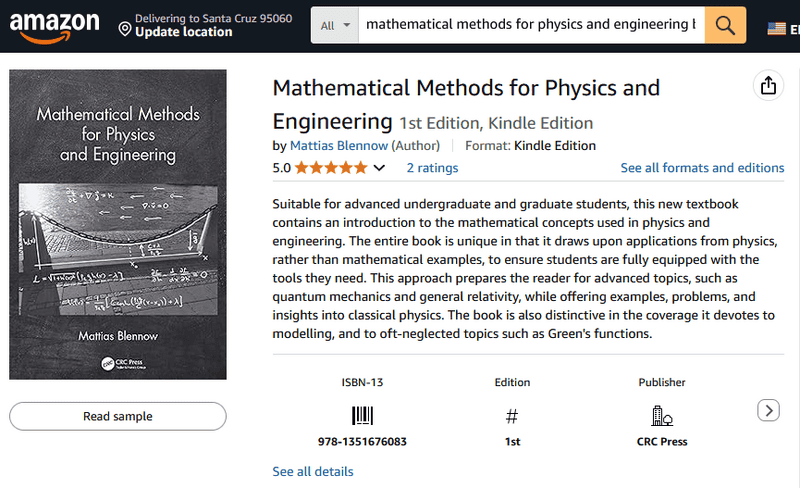The height and width of the screenshot is (488, 800).
Task: Click the Amazon logo
Action: 55,26
